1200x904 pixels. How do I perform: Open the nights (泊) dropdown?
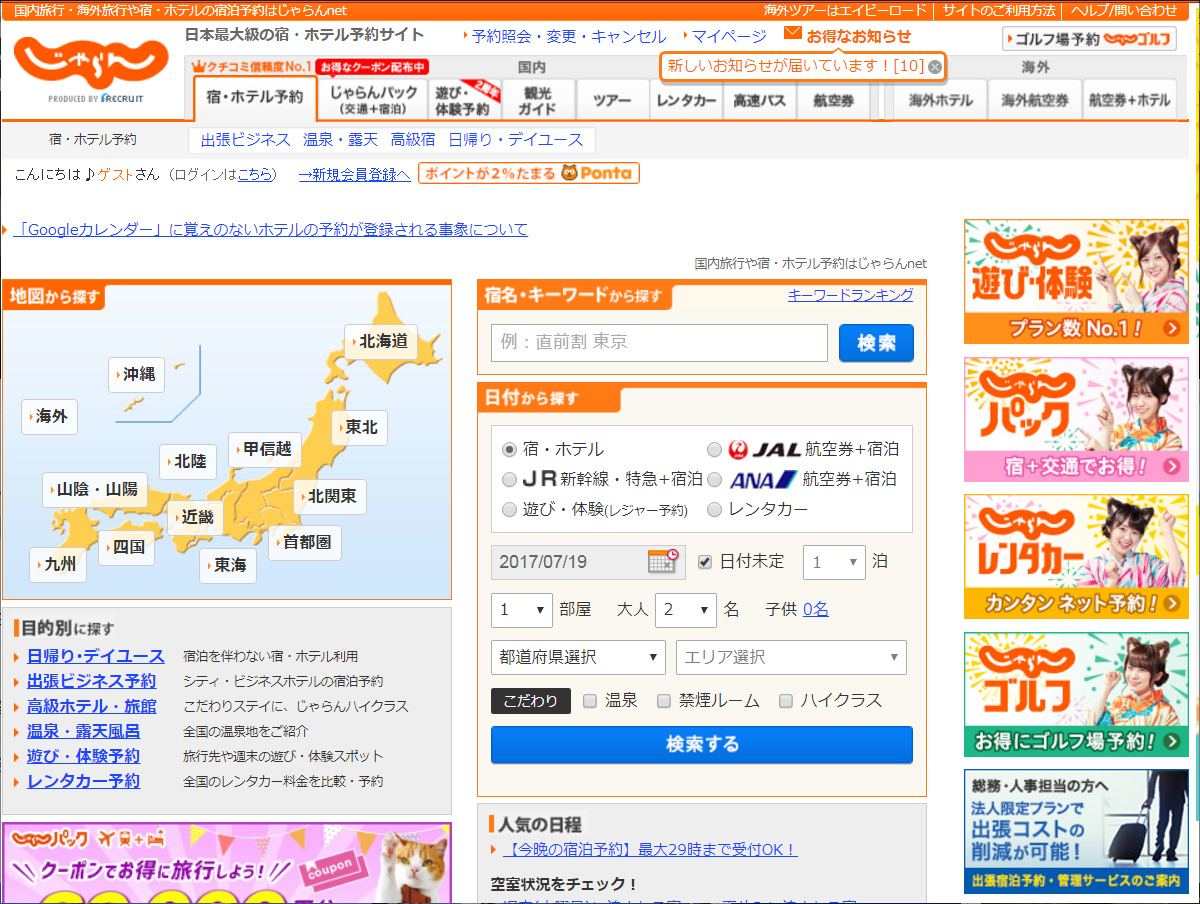[834, 562]
